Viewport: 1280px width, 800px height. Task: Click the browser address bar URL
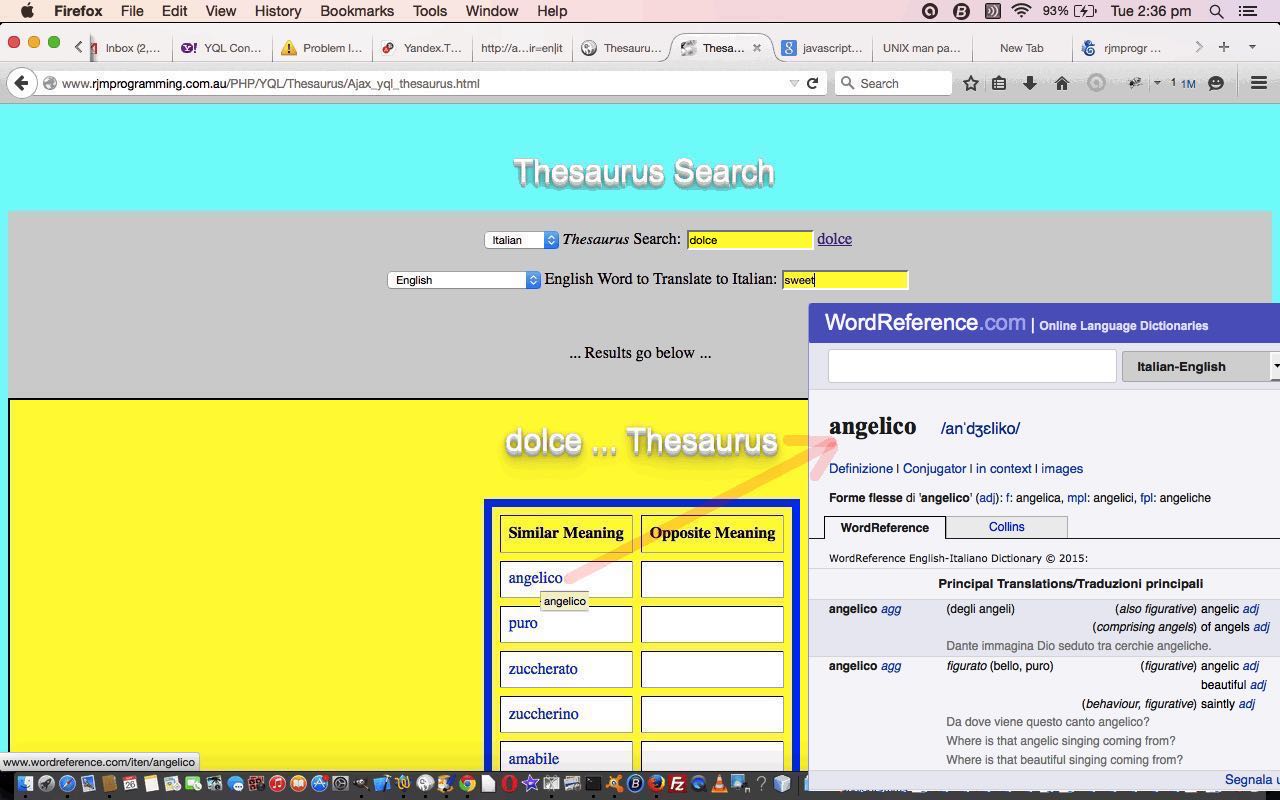[x=270, y=83]
